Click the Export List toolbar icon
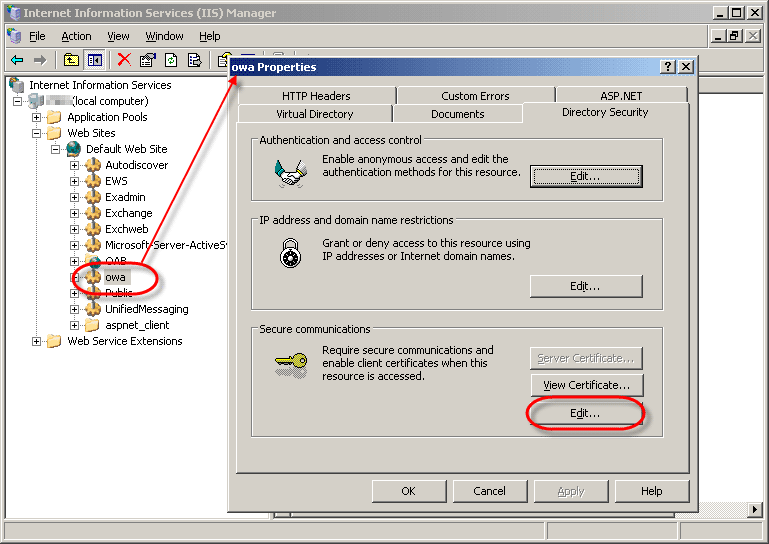The width and height of the screenshot is (769, 544). click(195, 60)
